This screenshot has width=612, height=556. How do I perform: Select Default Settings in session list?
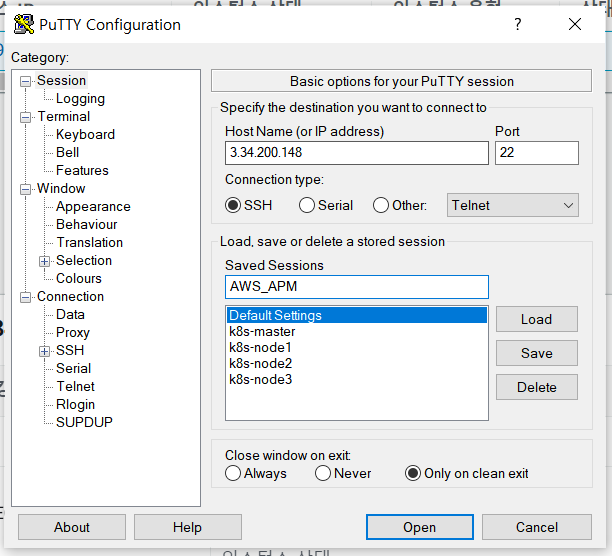357,315
